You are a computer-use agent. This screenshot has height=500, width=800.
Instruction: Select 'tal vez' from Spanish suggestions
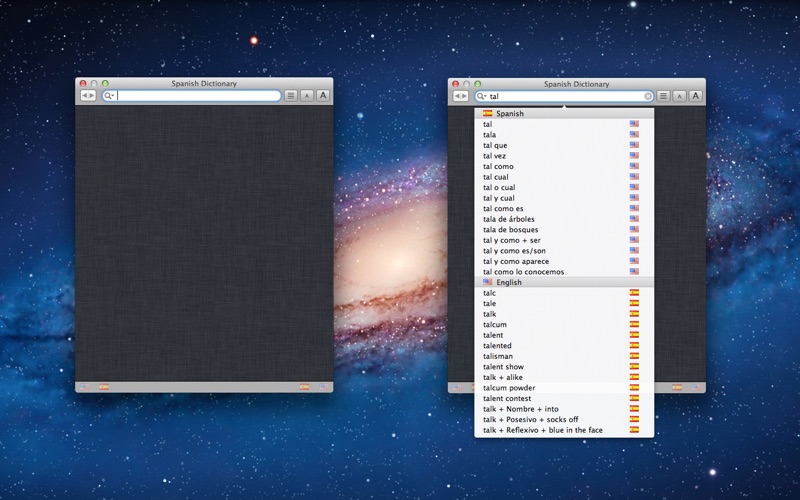496,155
